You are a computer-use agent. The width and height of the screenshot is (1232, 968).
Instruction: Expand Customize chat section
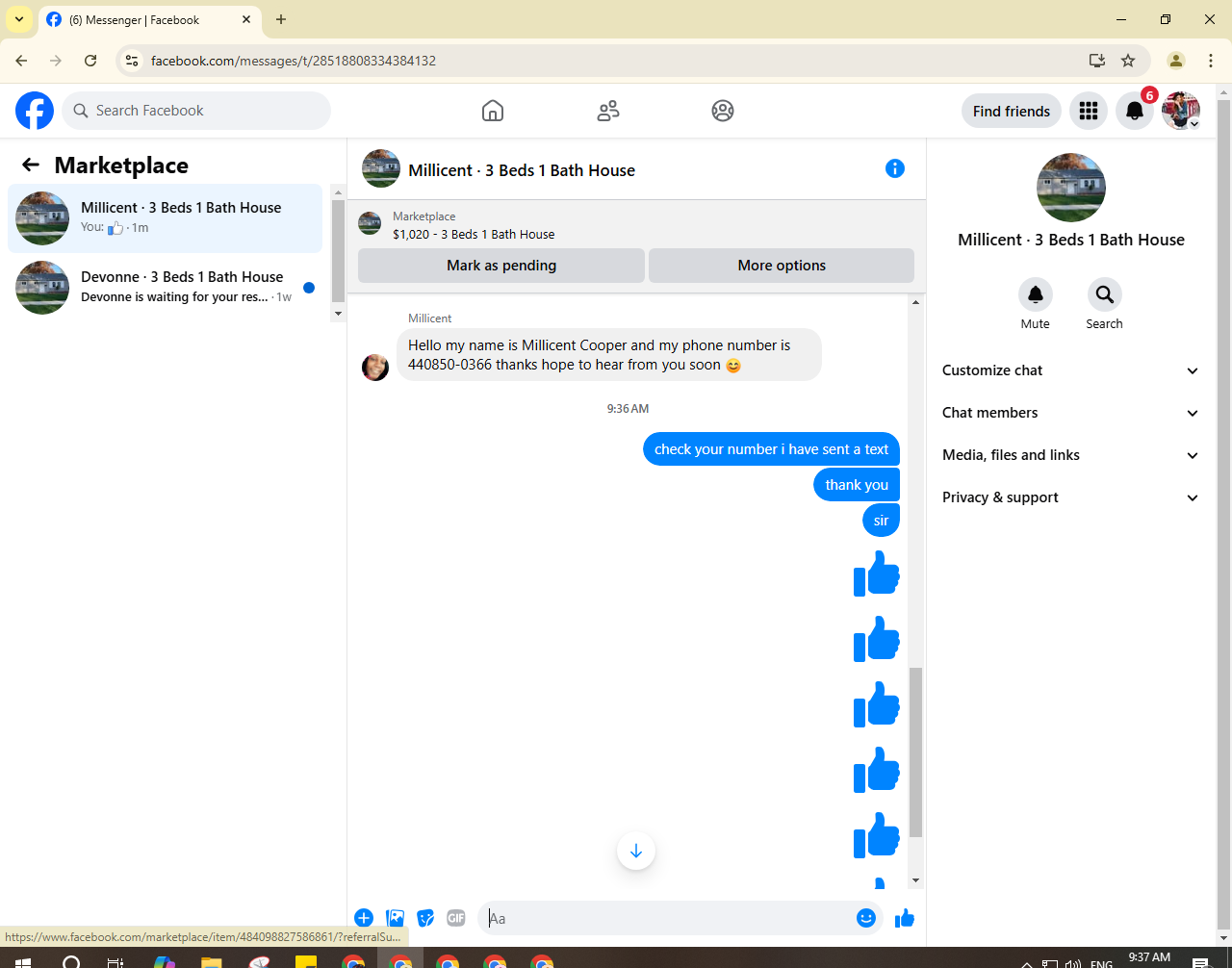pos(1071,370)
